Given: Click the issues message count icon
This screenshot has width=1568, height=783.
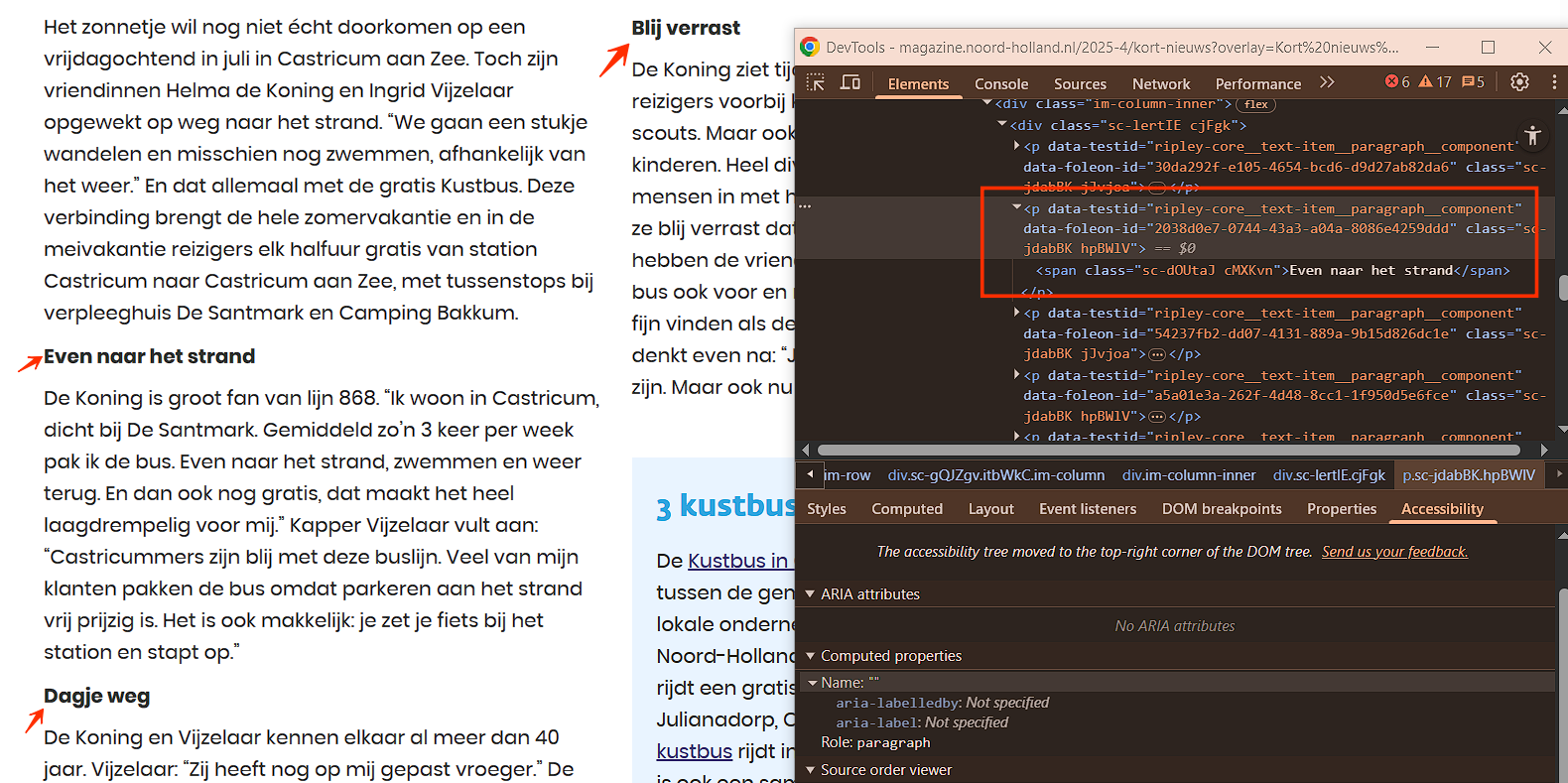Looking at the screenshot, I should coord(1473,82).
